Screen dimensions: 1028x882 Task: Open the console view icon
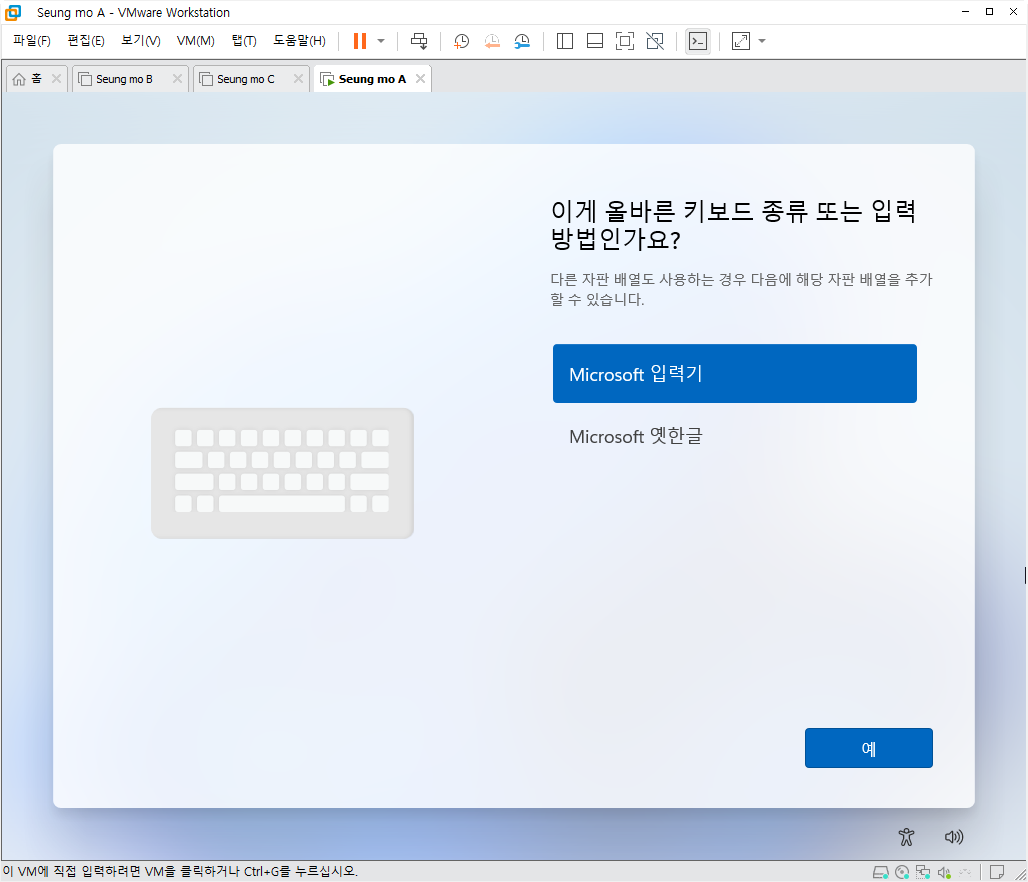pyautogui.click(x=698, y=41)
